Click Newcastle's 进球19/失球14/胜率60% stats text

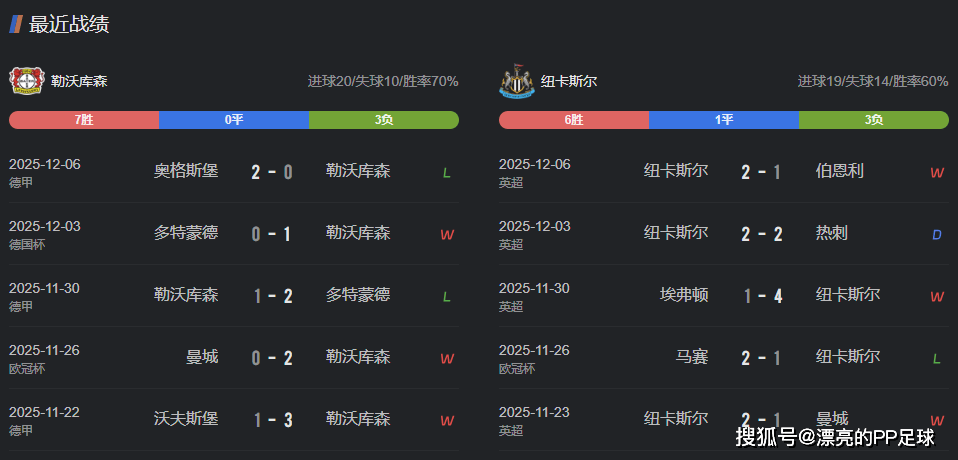click(x=872, y=81)
